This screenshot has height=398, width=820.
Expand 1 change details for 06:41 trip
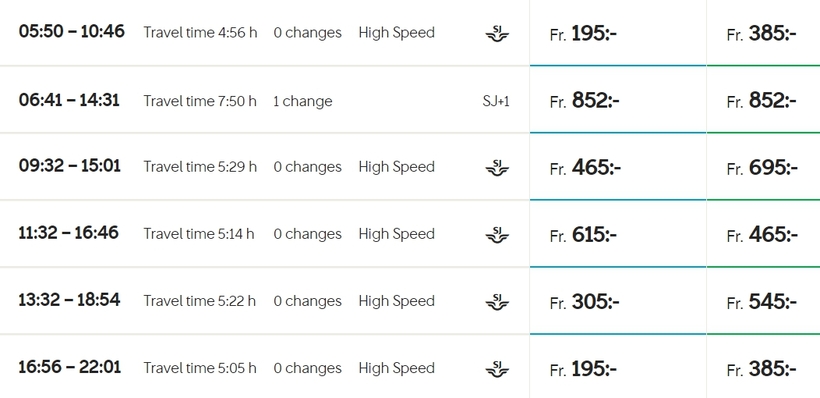(302, 101)
